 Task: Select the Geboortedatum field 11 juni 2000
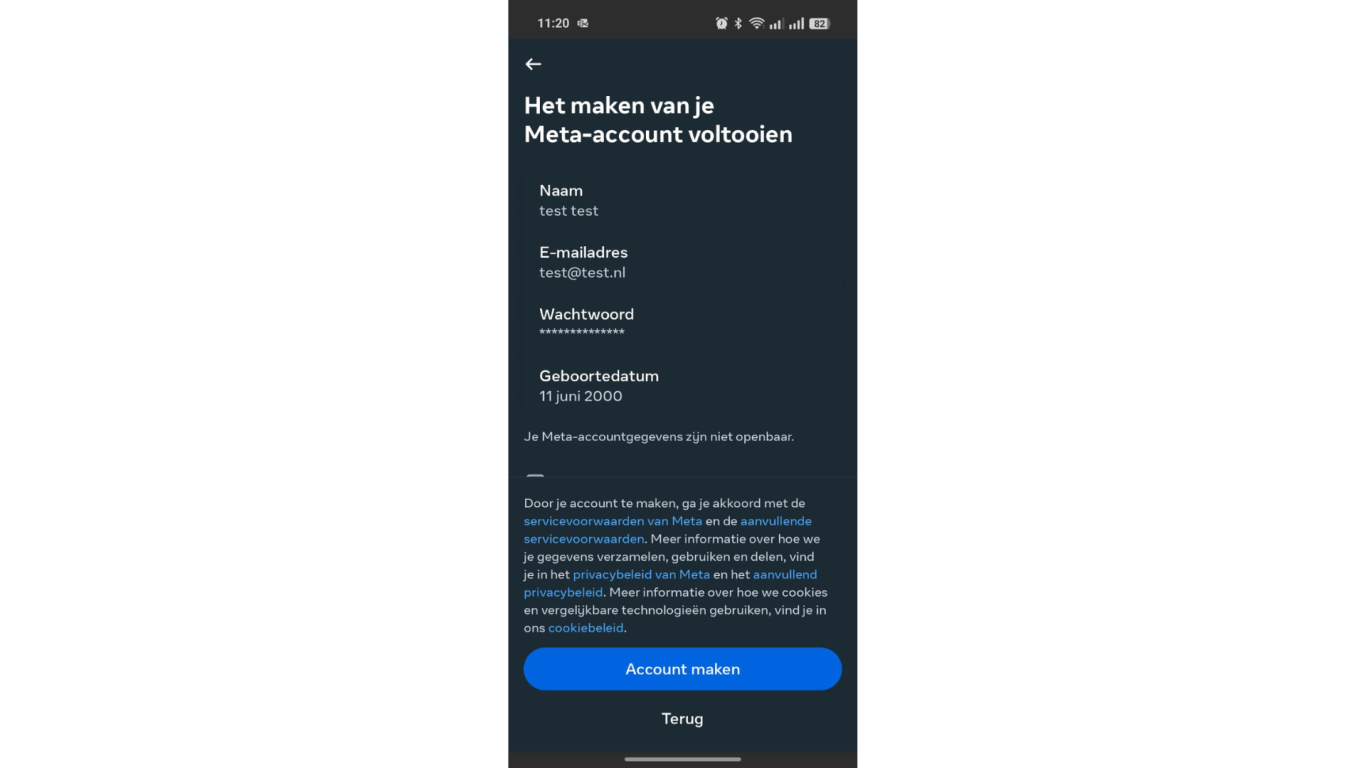[683, 386]
